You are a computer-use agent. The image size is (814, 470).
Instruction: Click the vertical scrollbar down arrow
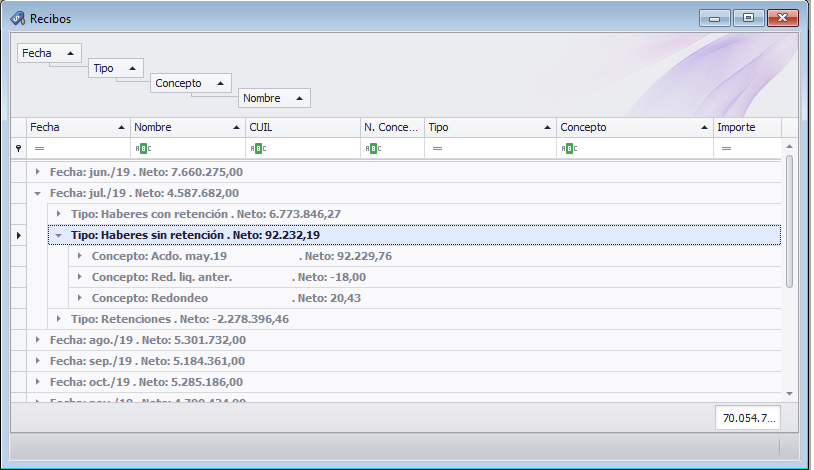pos(789,394)
